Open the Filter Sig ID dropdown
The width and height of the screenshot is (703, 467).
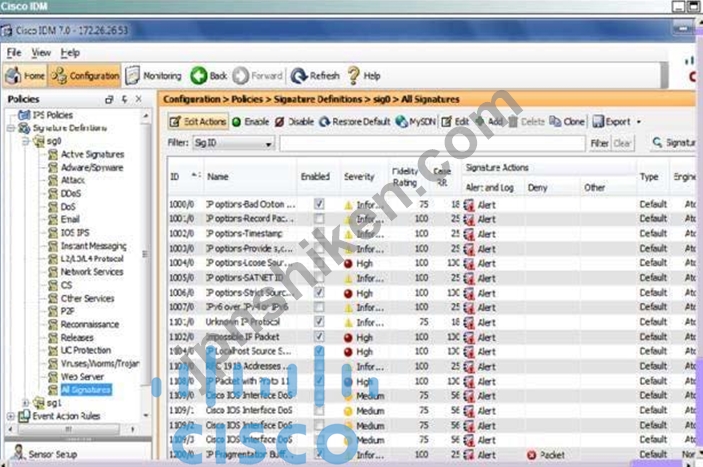click(x=233, y=143)
